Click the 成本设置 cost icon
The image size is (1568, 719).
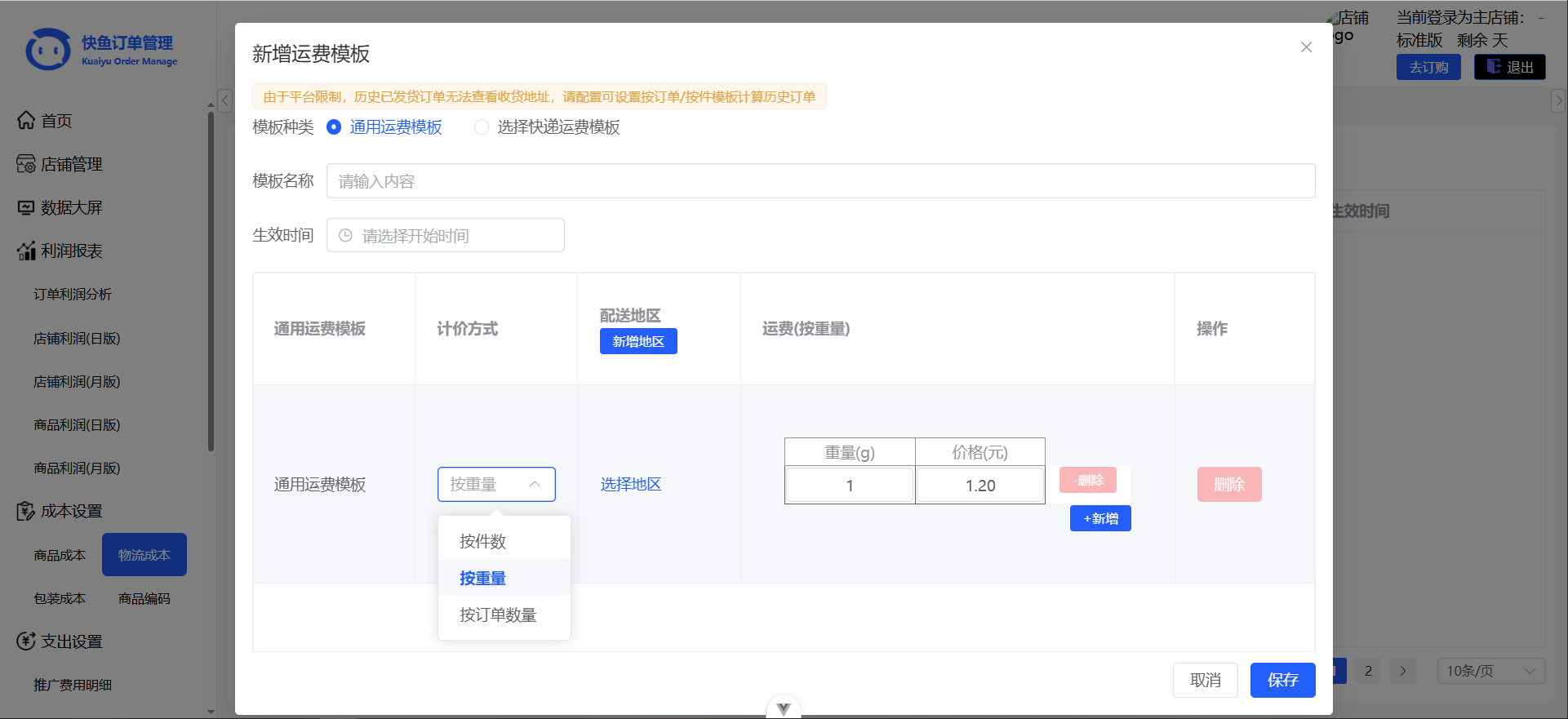tap(26, 512)
